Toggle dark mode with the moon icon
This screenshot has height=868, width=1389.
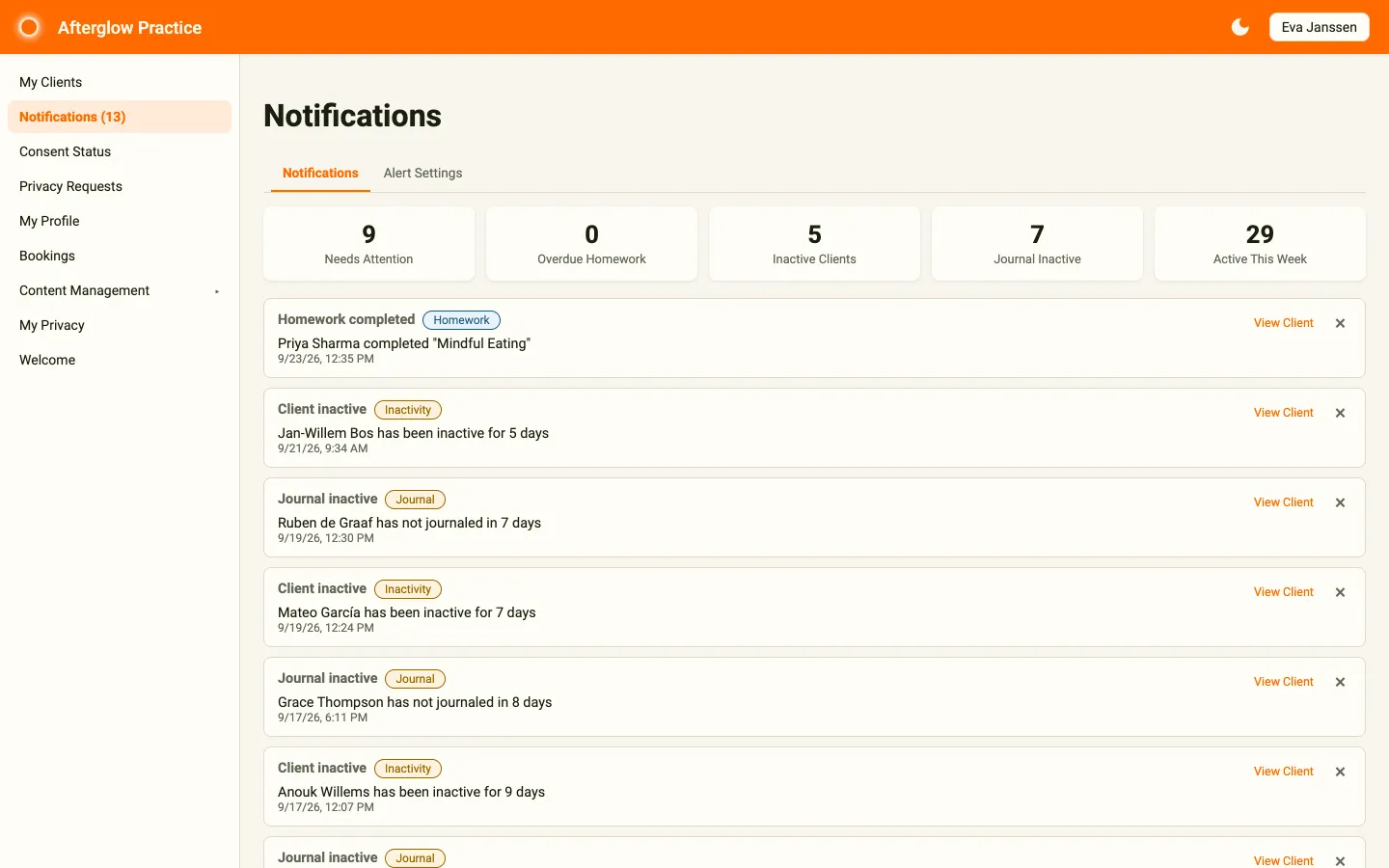tap(1240, 27)
